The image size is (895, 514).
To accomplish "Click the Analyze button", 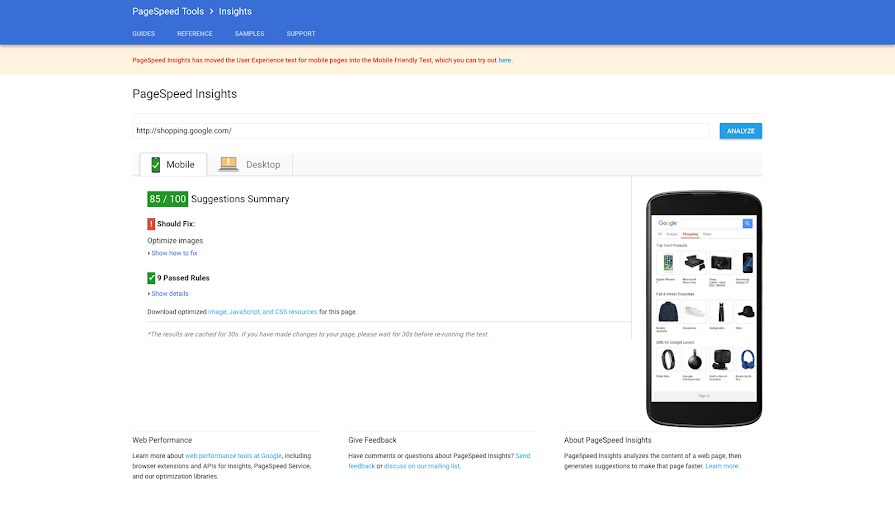I will (740, 131).
